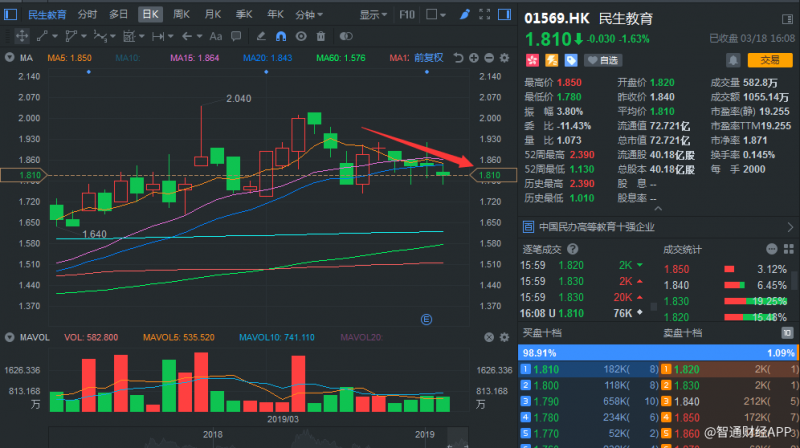Toggle the overlay compare switch icon

[x=346, y=36]
